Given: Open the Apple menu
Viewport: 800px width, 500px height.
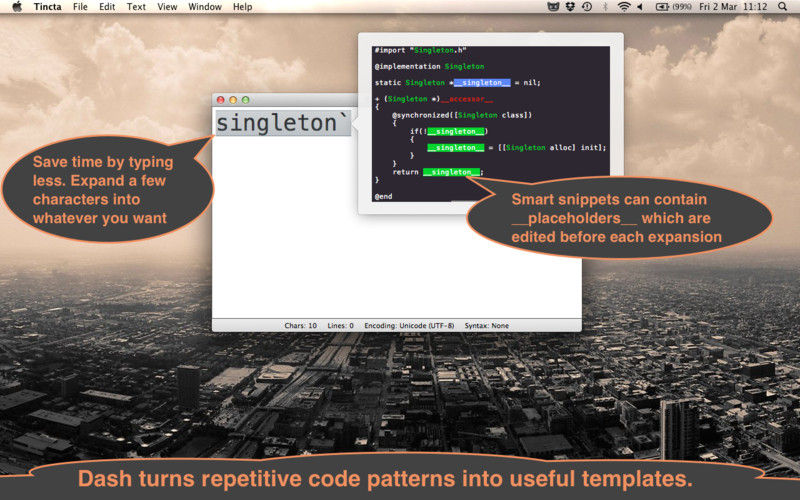Looking at the screenshot, I should point(17,7).
